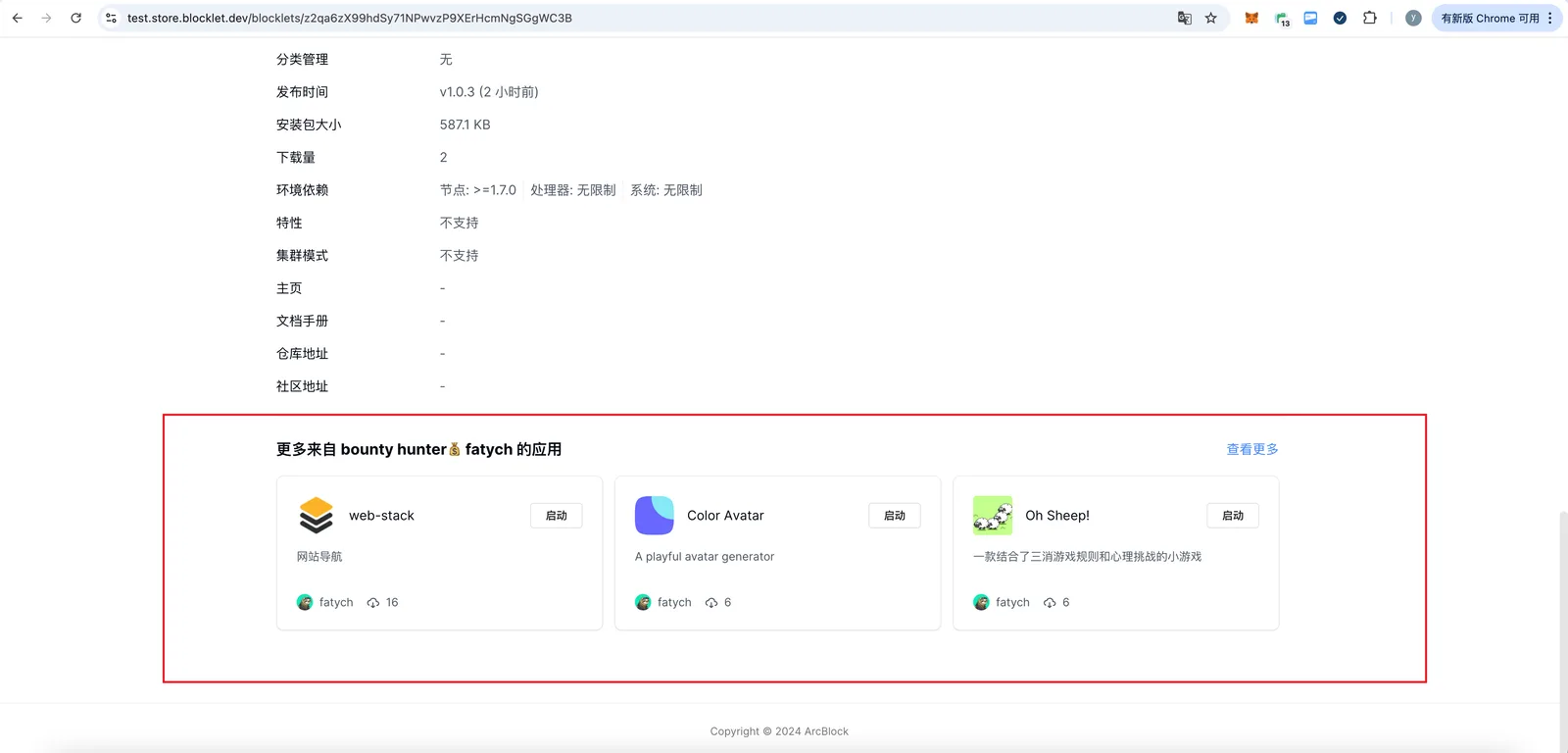The image size is (1568, 753).
Task: Click the 主页 label
Action: pyautogui.click(x=289, y=288)
